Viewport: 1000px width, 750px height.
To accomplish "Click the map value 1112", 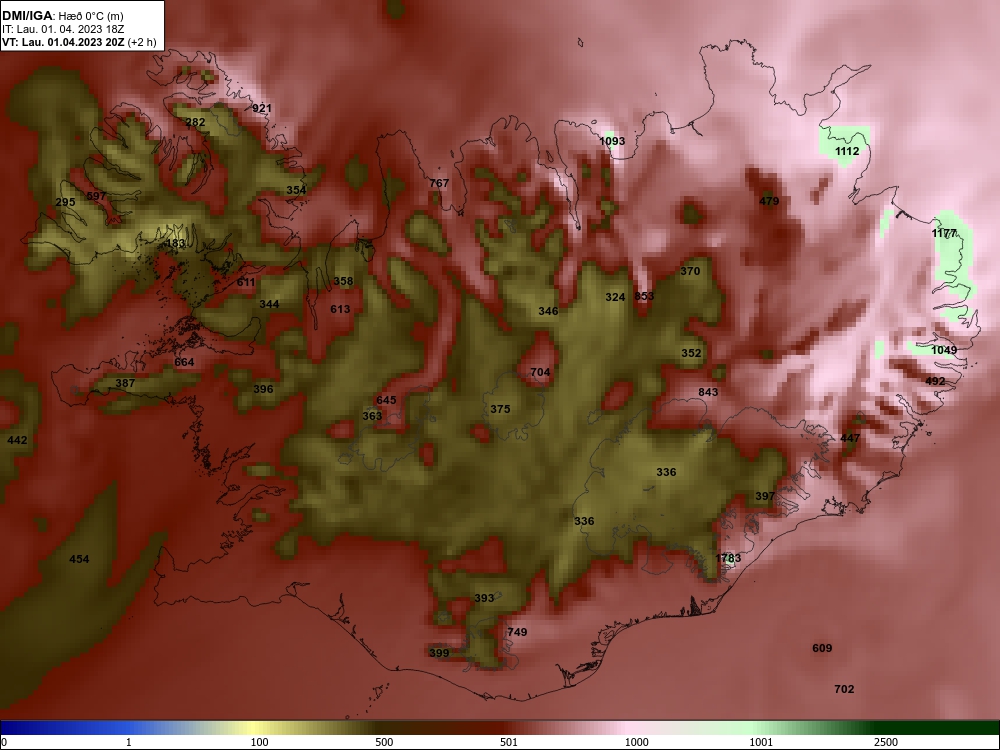I will [847, 151].
